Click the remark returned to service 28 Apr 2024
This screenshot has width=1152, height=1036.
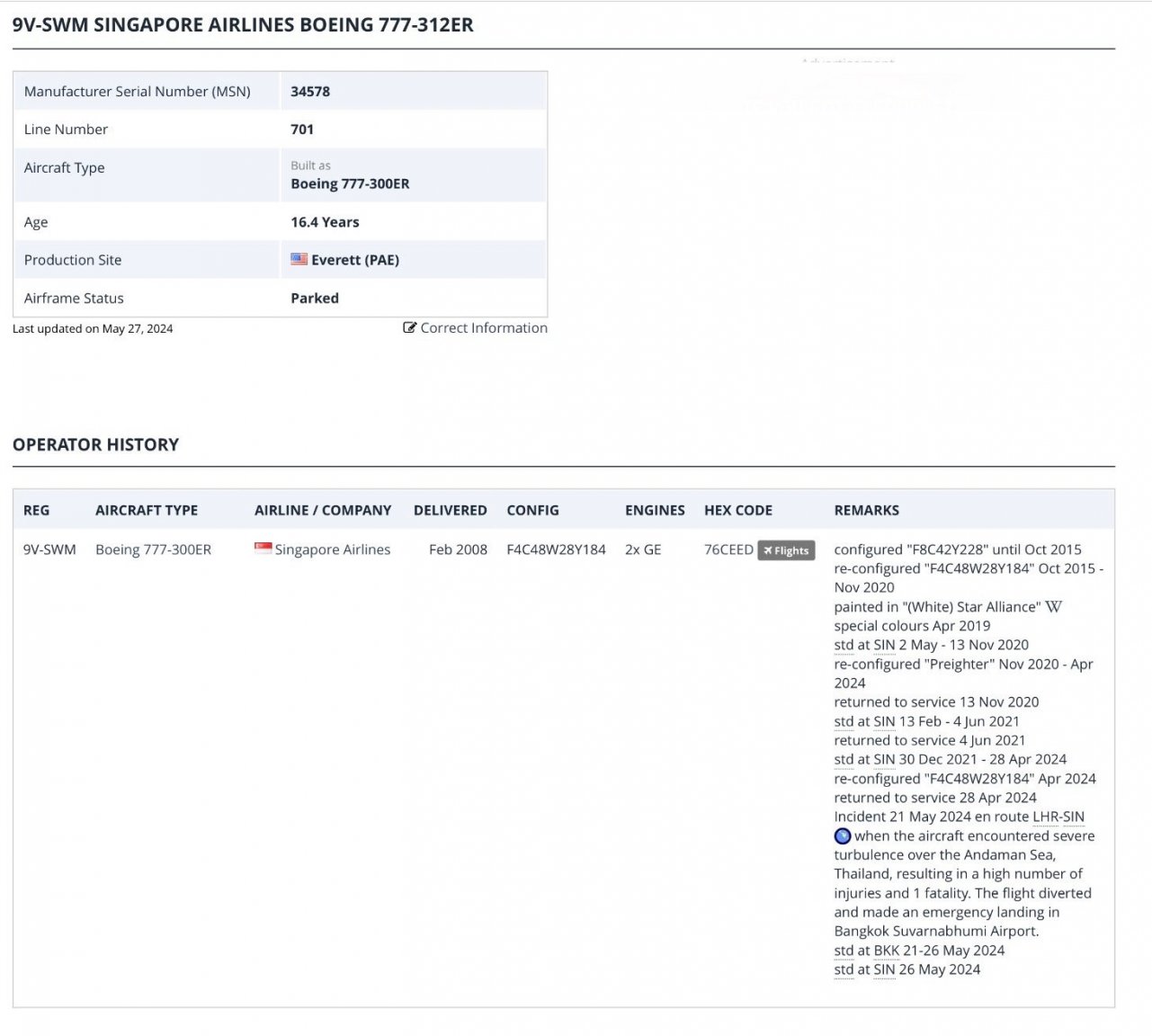point(935,798)
